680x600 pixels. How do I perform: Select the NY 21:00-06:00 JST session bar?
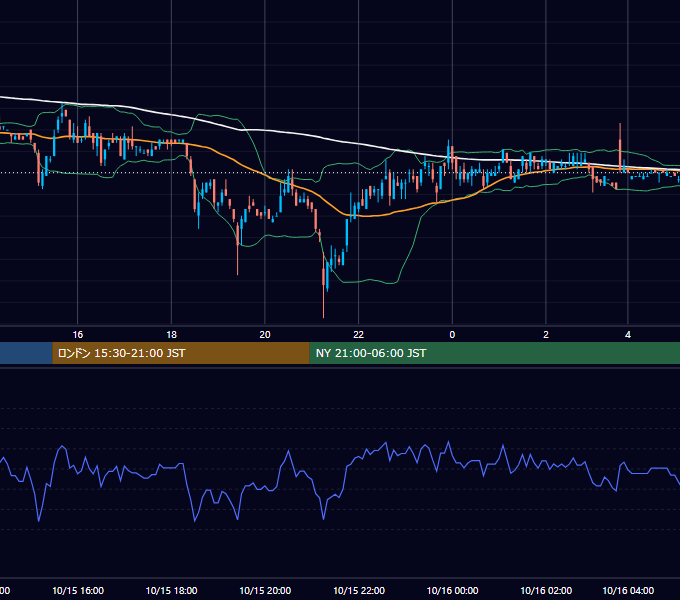coord(495,353)
